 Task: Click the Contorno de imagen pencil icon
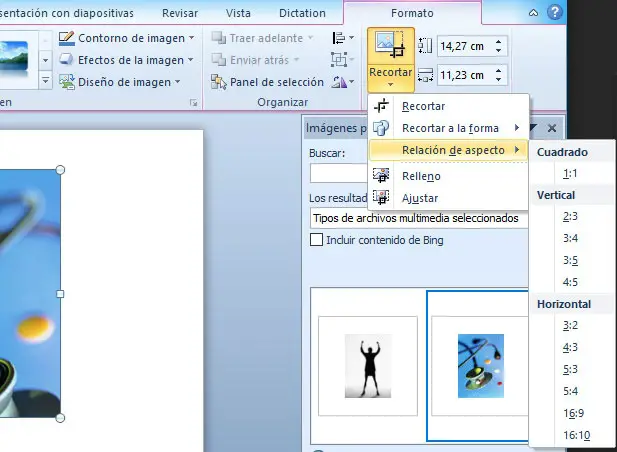point(67,38)
